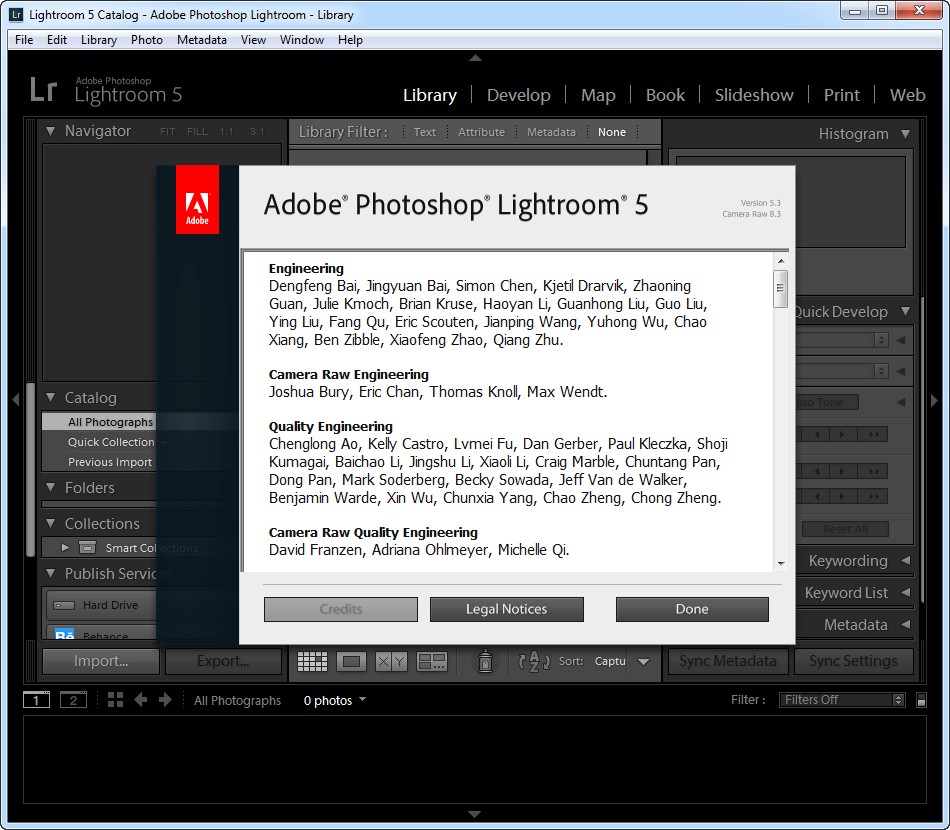This screenshot has width=950, height=830.
Task: Select Text in the Library Filter bar
Action: [424, 132]
